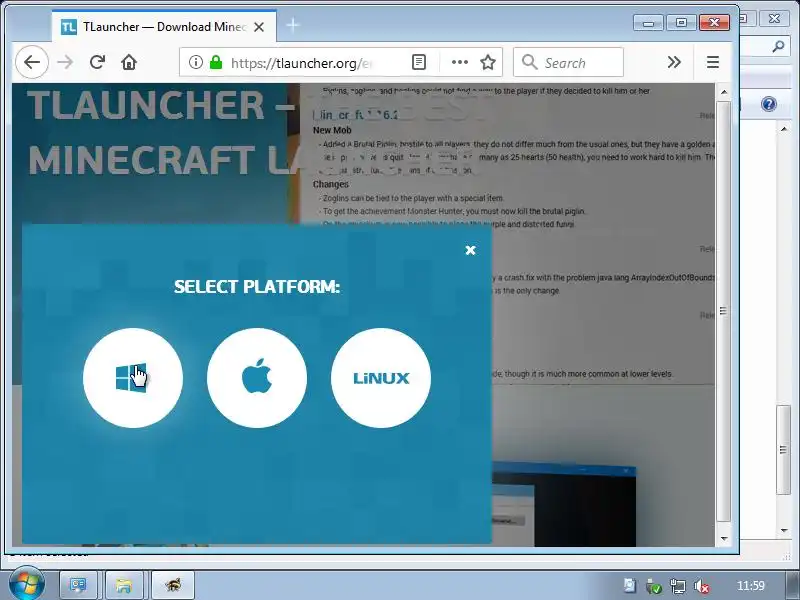
Task: Open the muted volume tray icon
Action: tap(702, 586)
